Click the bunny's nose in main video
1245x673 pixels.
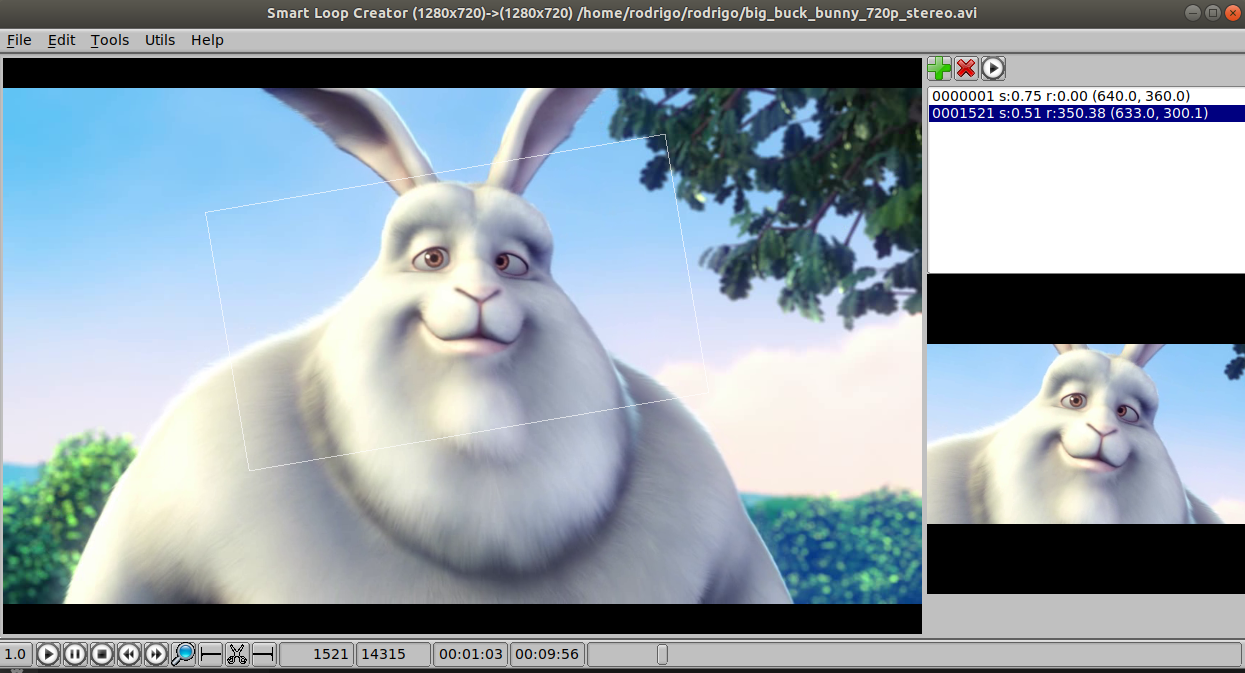pos(478,295)
